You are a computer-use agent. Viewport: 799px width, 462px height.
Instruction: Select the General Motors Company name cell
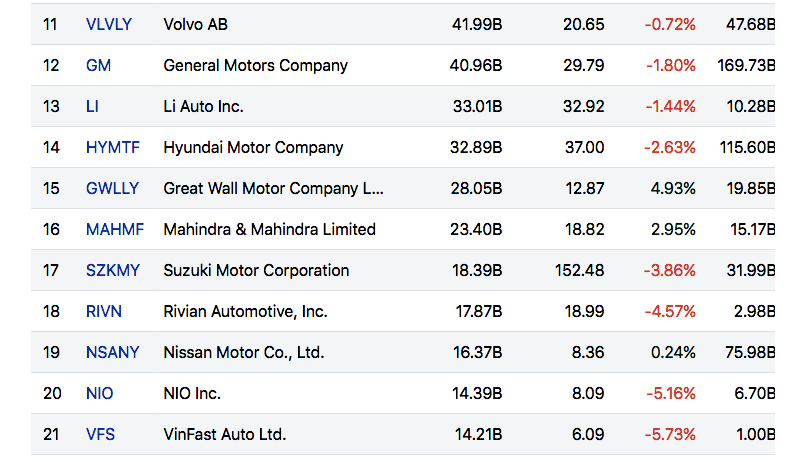(255, 65)
